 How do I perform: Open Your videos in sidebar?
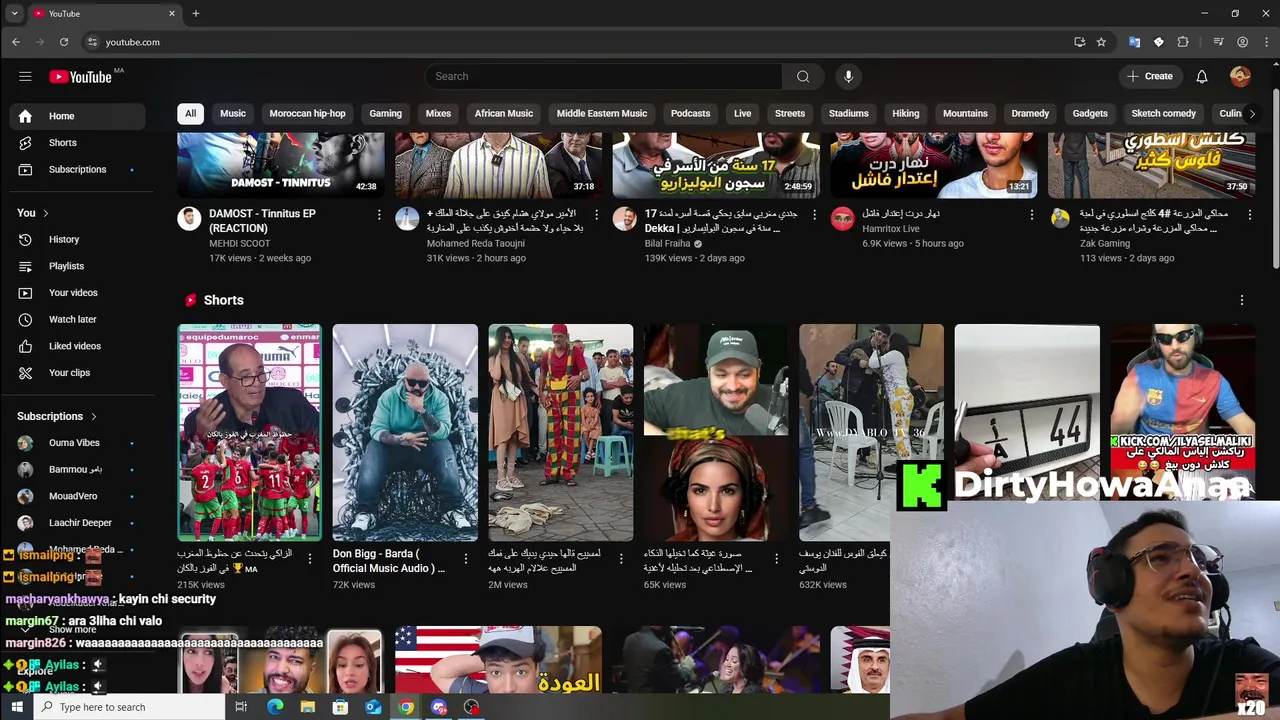click(x=77, y=293)
